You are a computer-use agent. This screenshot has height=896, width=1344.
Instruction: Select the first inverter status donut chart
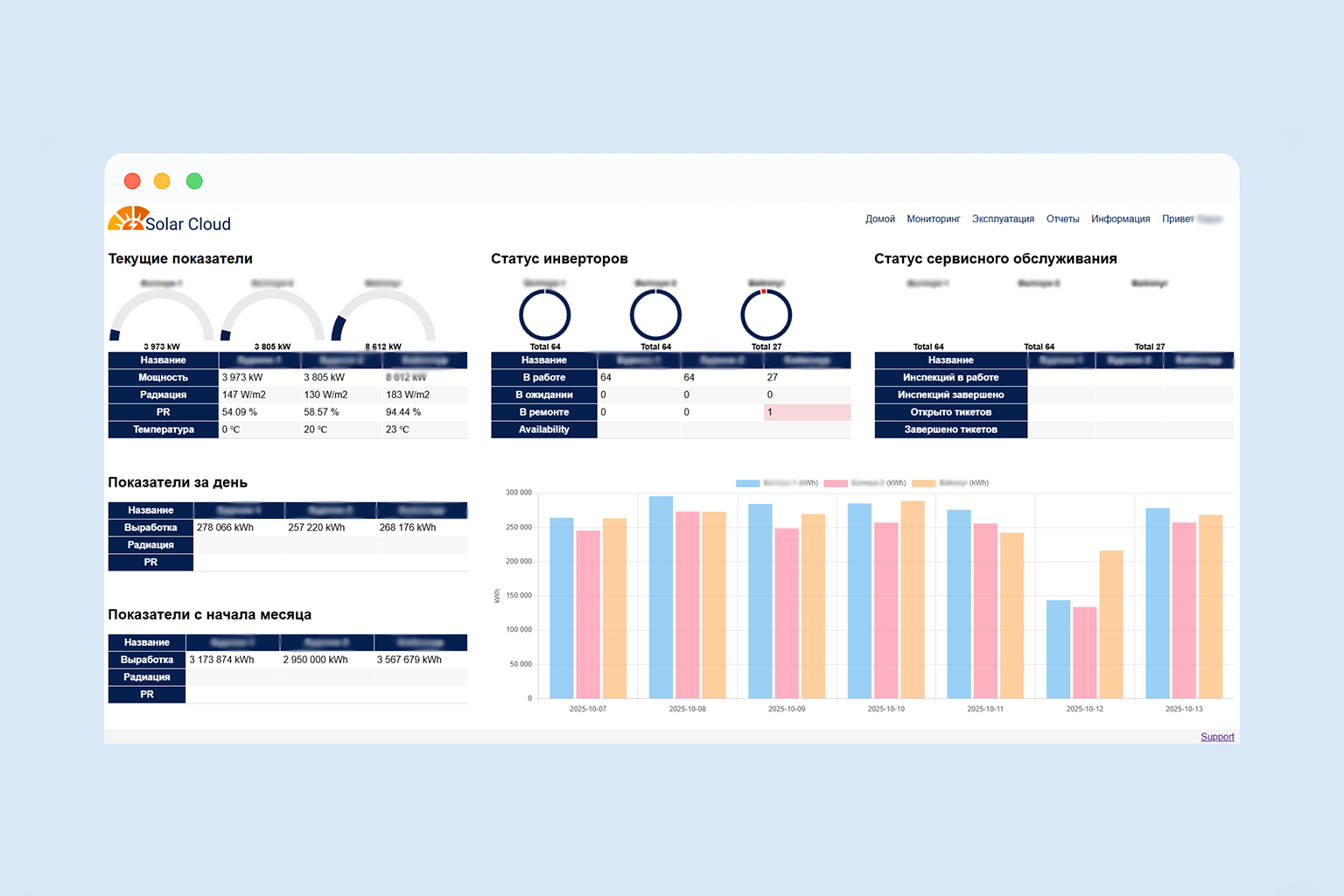pos(544,314)
